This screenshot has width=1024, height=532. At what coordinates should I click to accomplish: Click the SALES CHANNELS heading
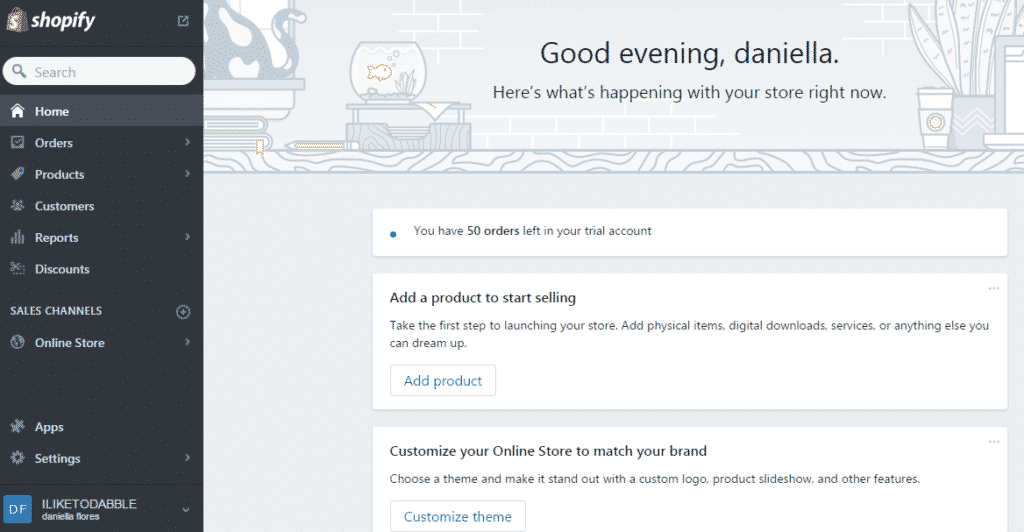(56, 311)
